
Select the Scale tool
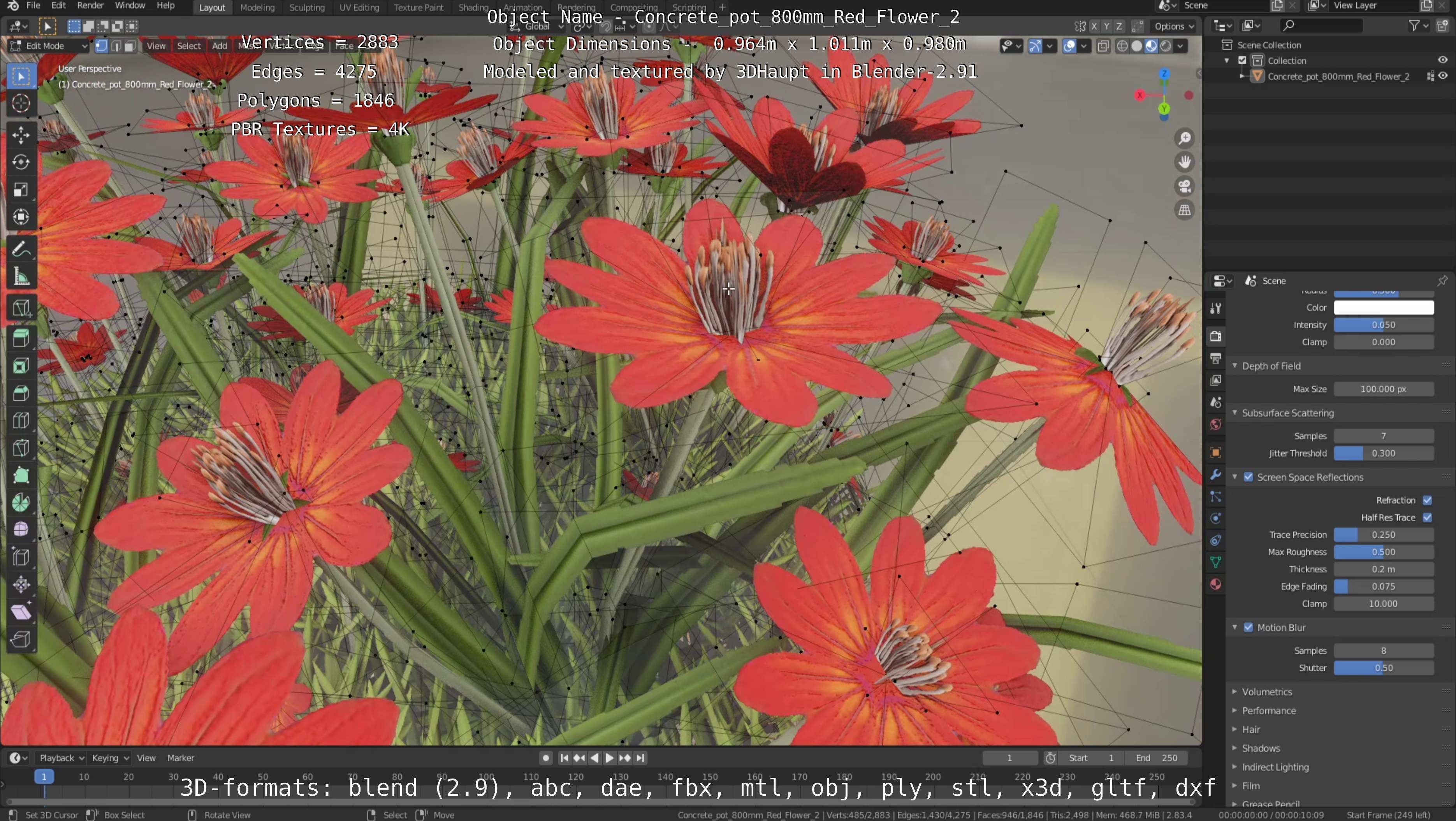[x=21, y=190]
